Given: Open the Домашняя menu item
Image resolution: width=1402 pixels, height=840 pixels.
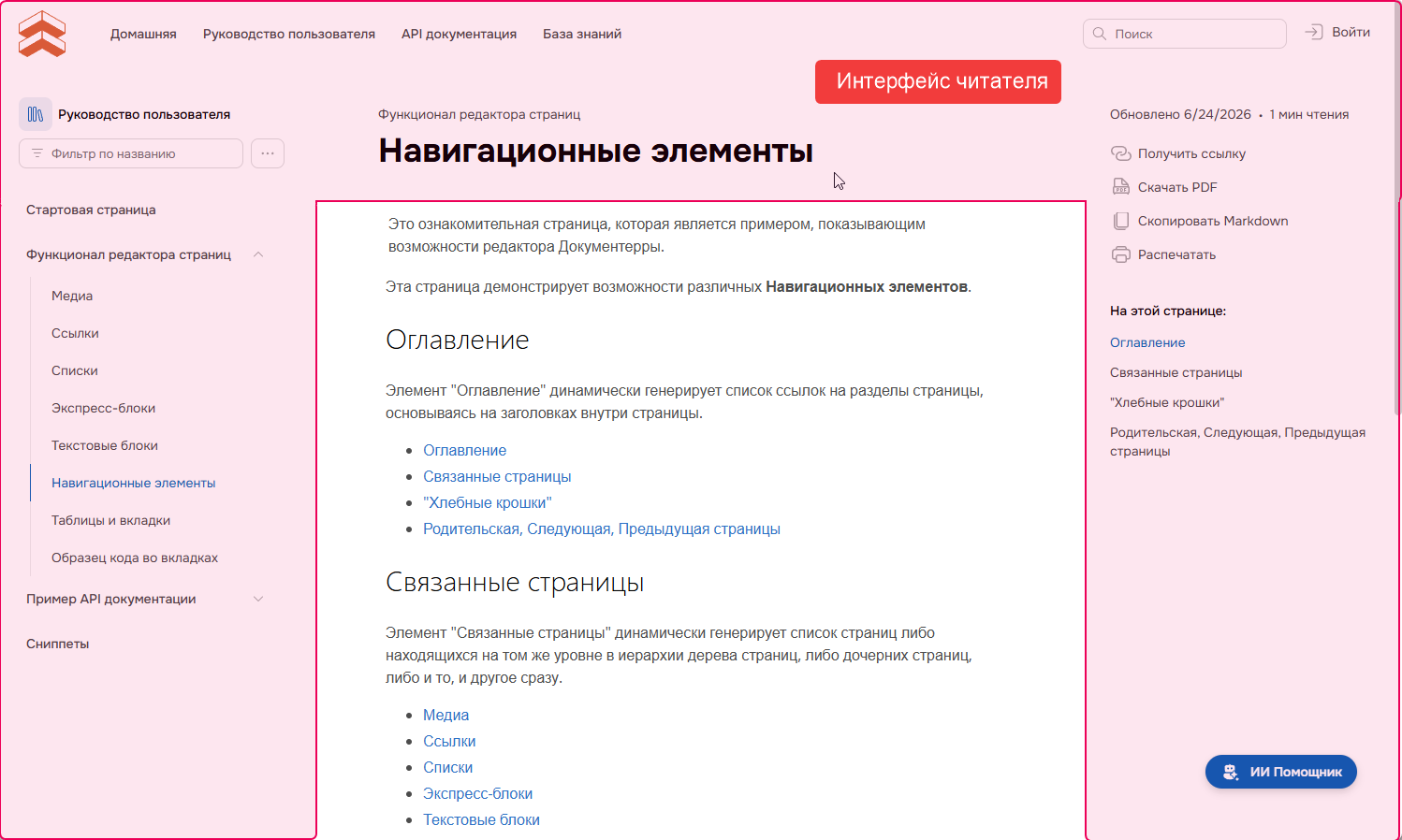Looking at the screenshot, I should coord(143,34).
